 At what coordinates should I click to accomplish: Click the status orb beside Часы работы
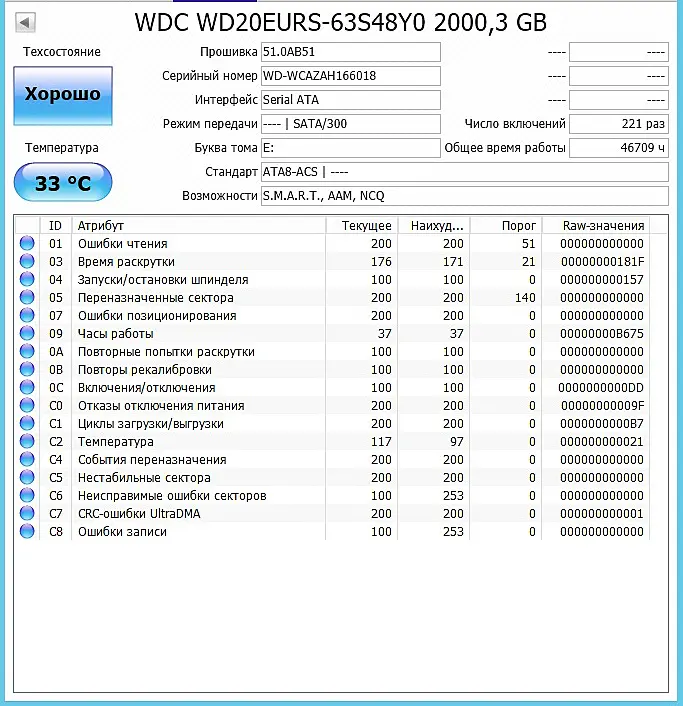pos(27,333)
